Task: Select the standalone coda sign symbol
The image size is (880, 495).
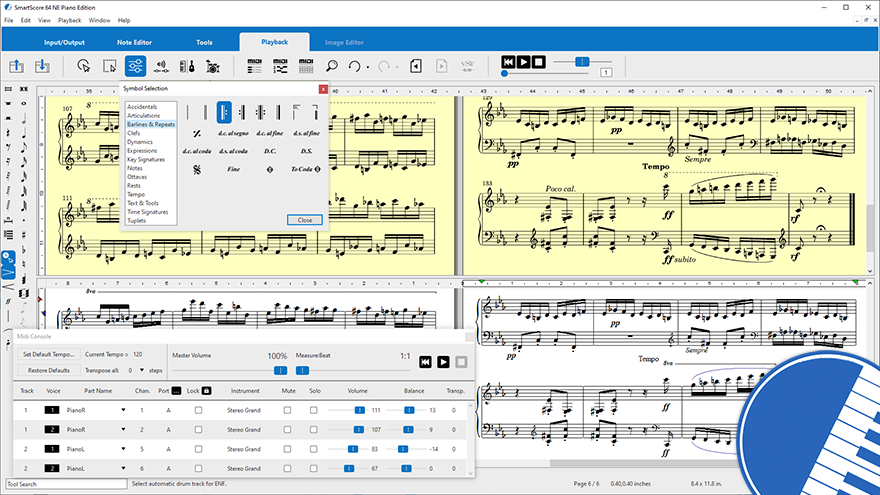Action: tap(270, 169)
